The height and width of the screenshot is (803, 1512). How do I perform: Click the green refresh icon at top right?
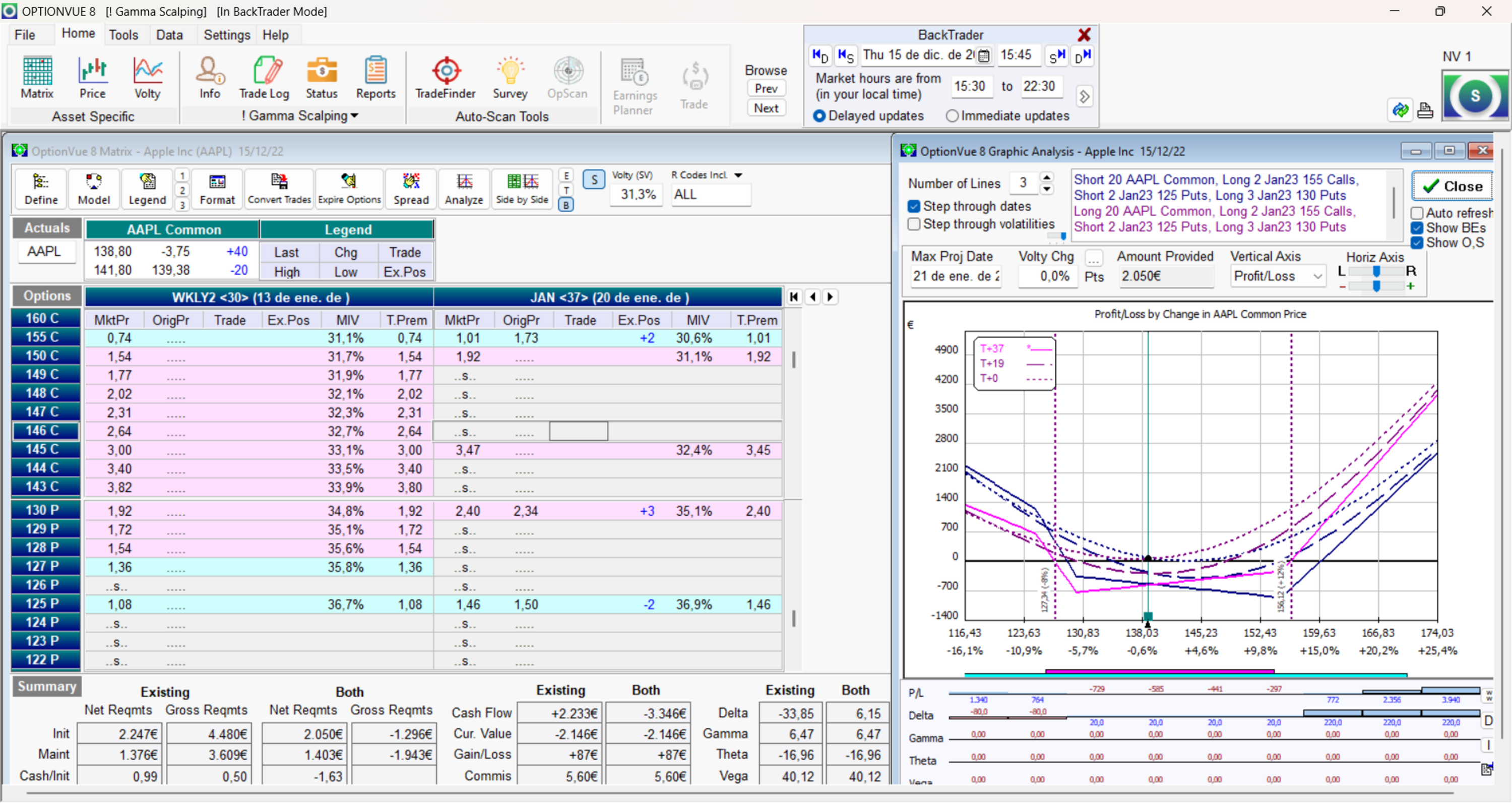1401,110
